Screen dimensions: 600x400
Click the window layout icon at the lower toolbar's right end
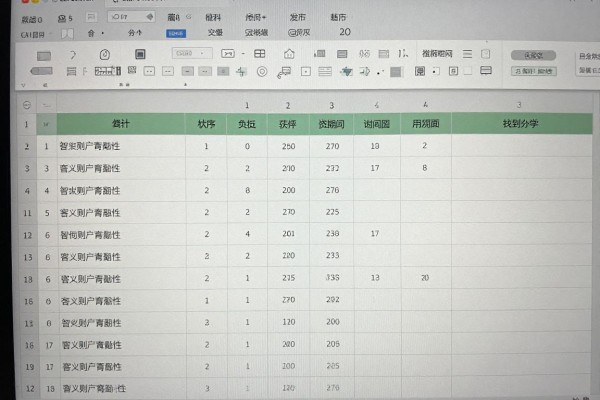coord(486,71)
